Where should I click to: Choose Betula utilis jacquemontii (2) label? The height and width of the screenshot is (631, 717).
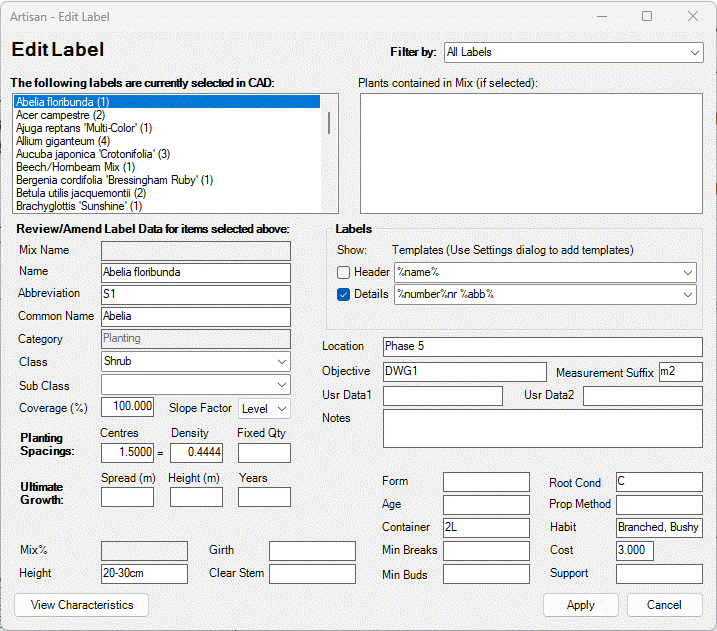pyautogui.click(x=81, y=193)
